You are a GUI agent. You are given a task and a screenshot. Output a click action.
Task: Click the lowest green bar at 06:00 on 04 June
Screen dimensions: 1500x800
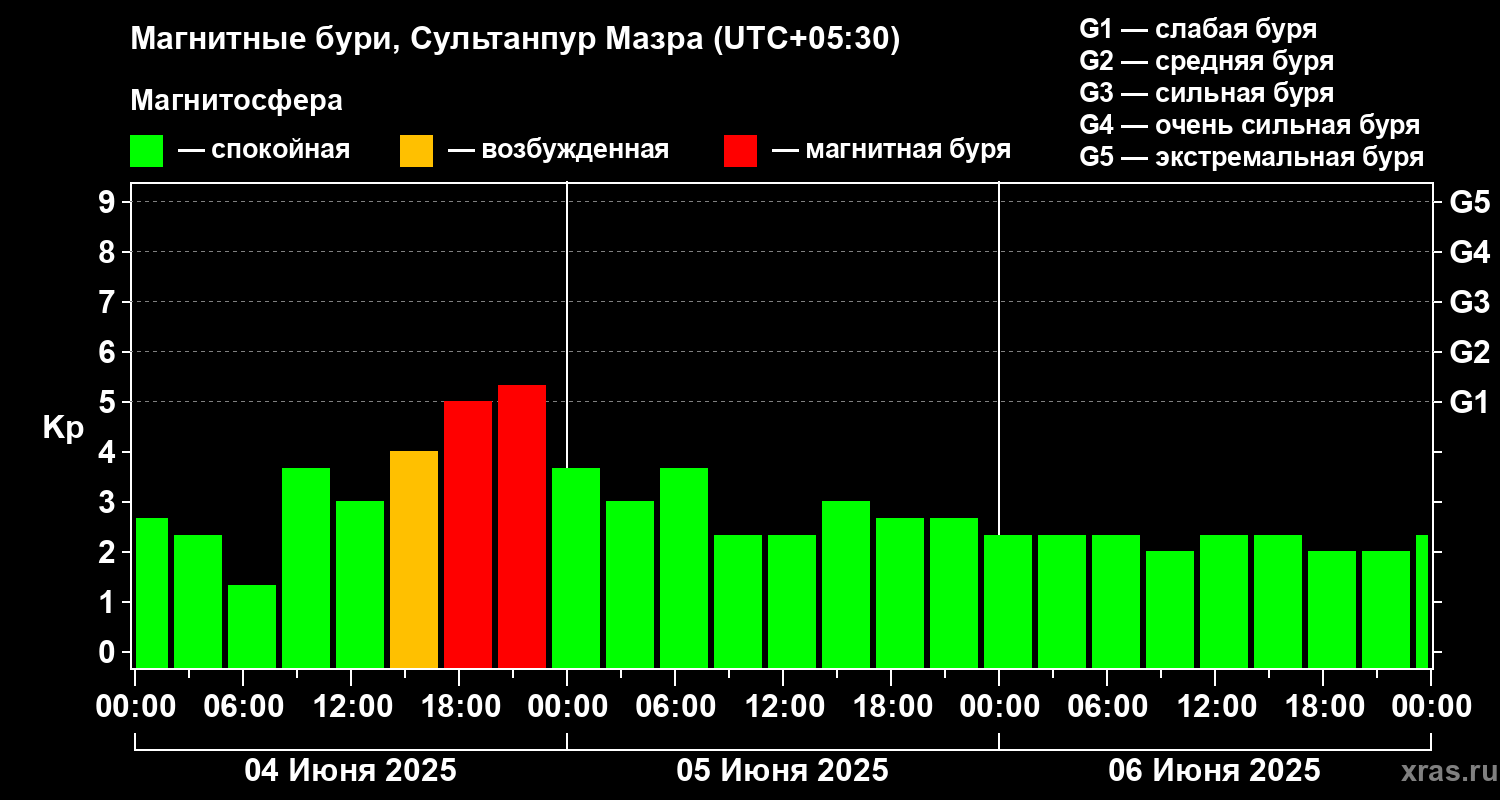(252, 626)
